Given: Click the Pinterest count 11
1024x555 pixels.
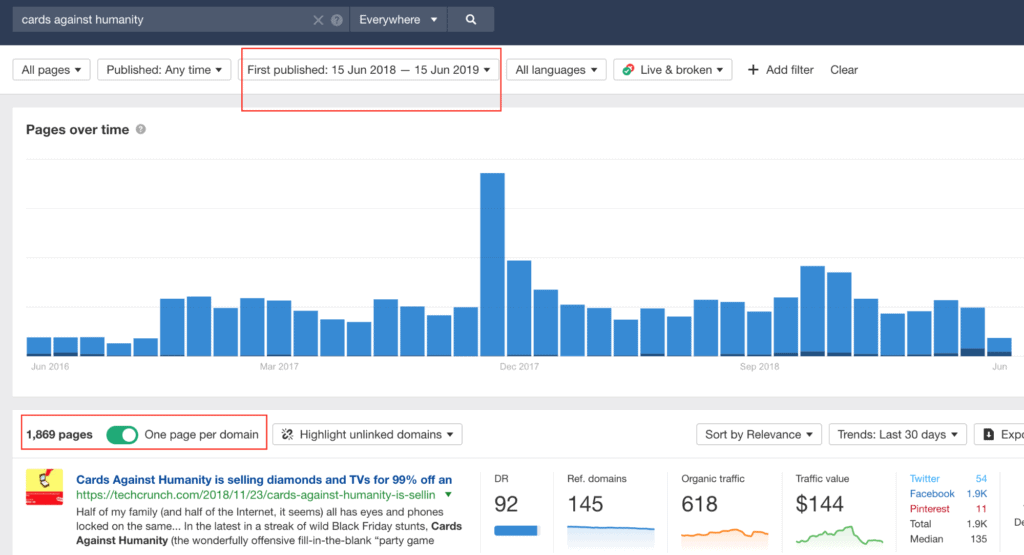Looking at the screenshot, I should (981, 509).
